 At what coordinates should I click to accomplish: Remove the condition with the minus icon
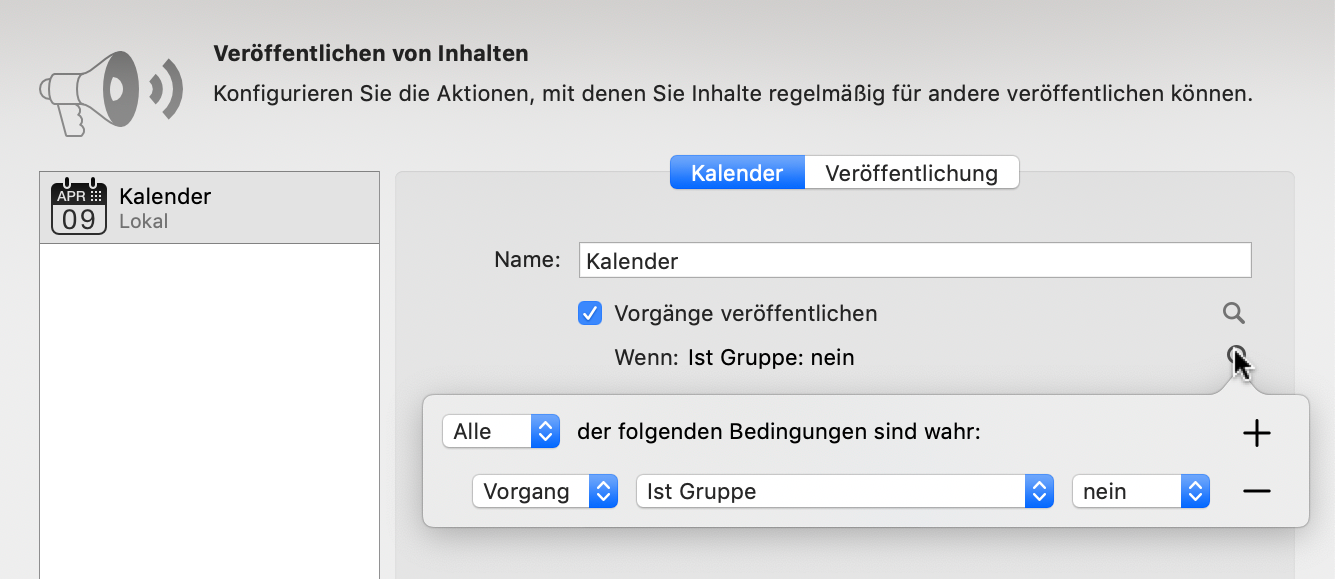[1256, 491]
